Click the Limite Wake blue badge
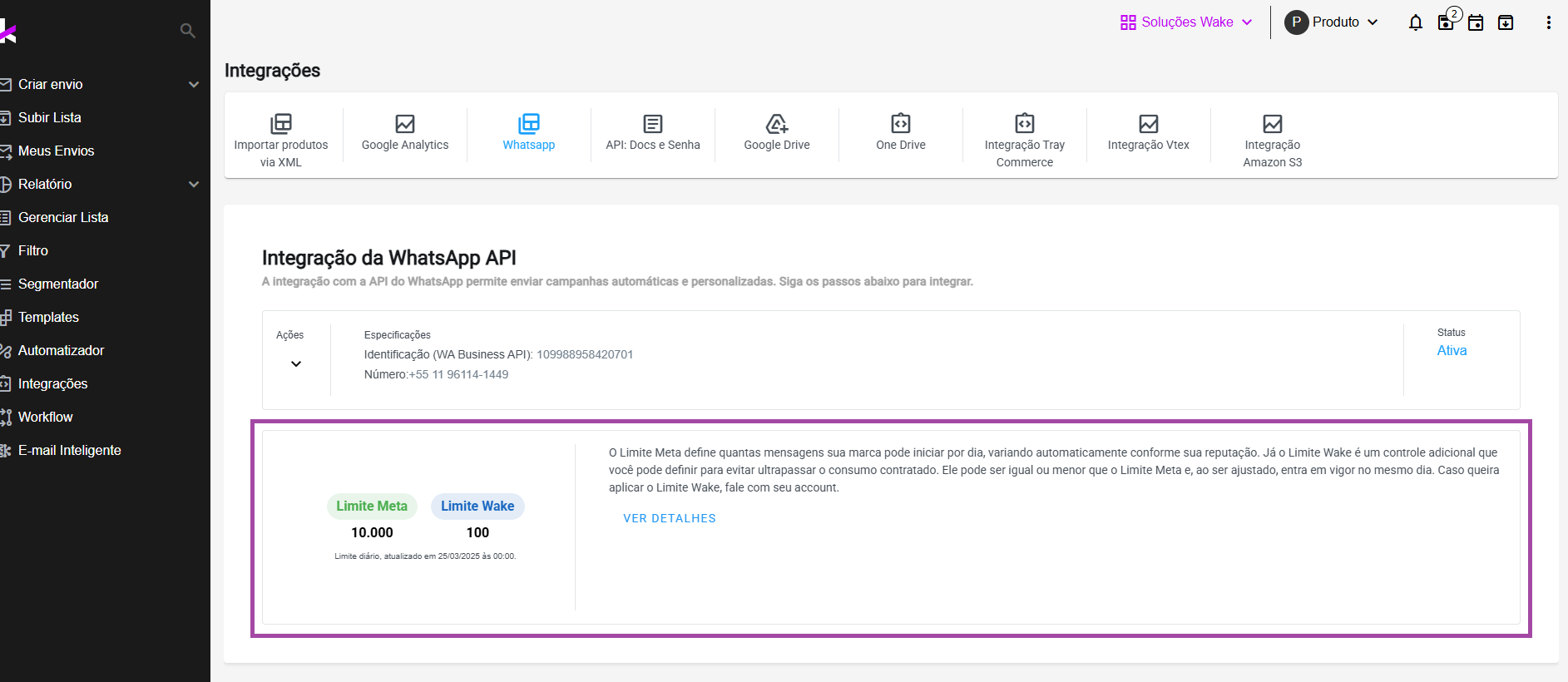 (477, 506)
